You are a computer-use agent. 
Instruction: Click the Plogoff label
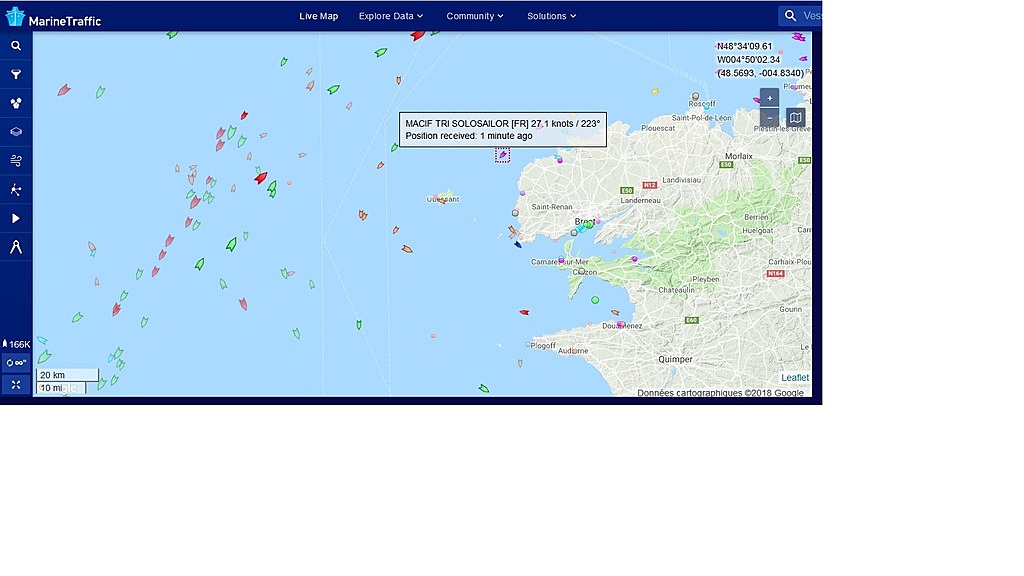[543, 345]
